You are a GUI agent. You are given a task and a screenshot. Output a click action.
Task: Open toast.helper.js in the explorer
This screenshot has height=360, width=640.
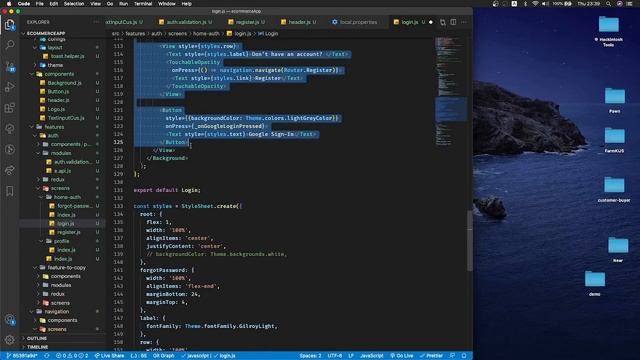tap(67, 56)
